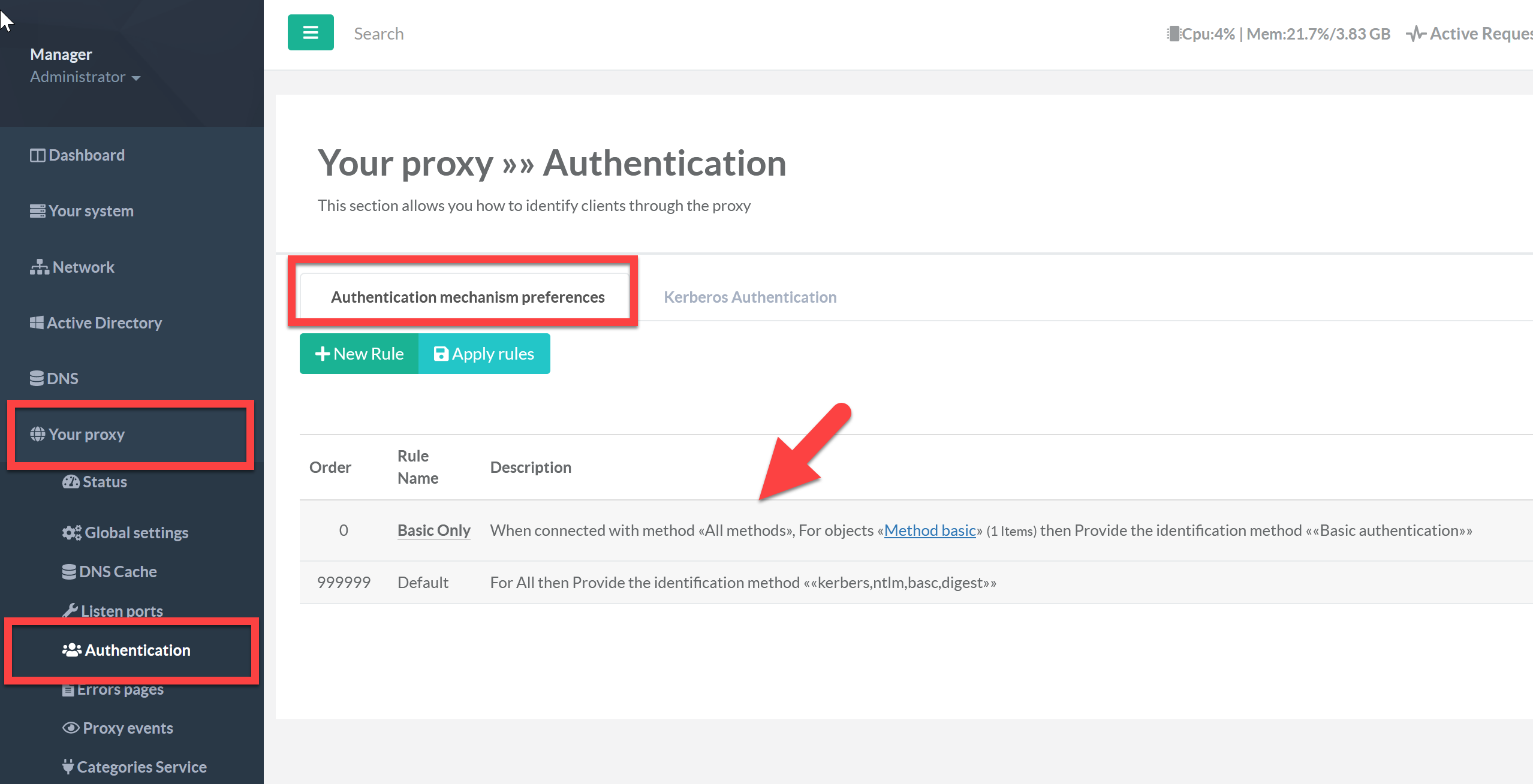Click the New Rule button
Screen dimensions: 1533x784
(x=359, y=354)
